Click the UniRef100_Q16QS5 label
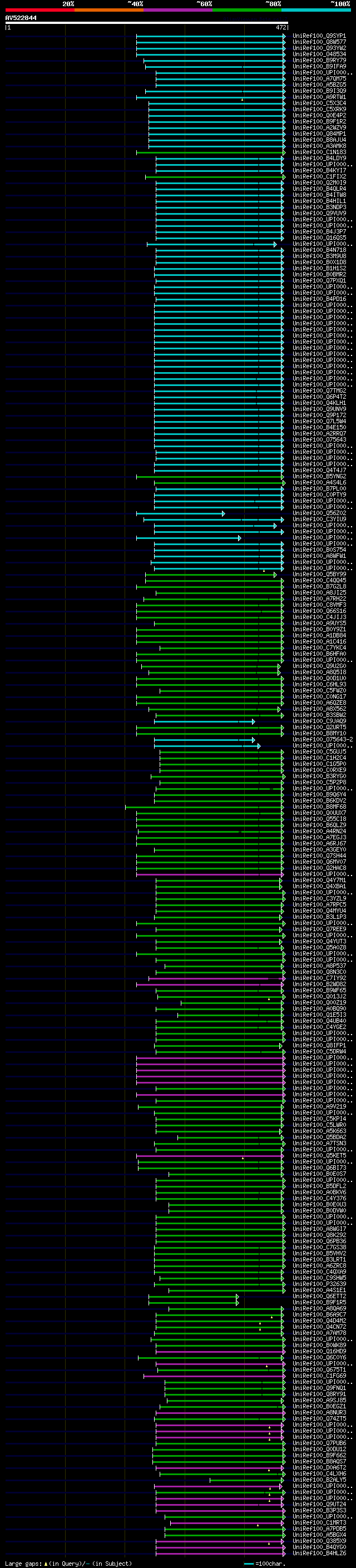The image size is (356, 1568). (319, 238)
